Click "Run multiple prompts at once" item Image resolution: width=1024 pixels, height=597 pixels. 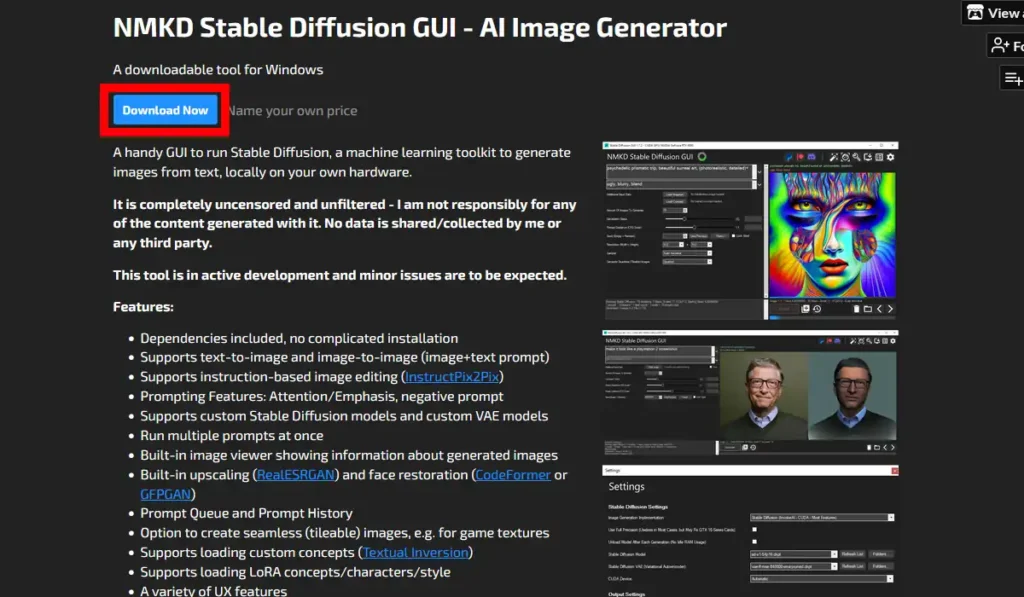pos(232,436)
